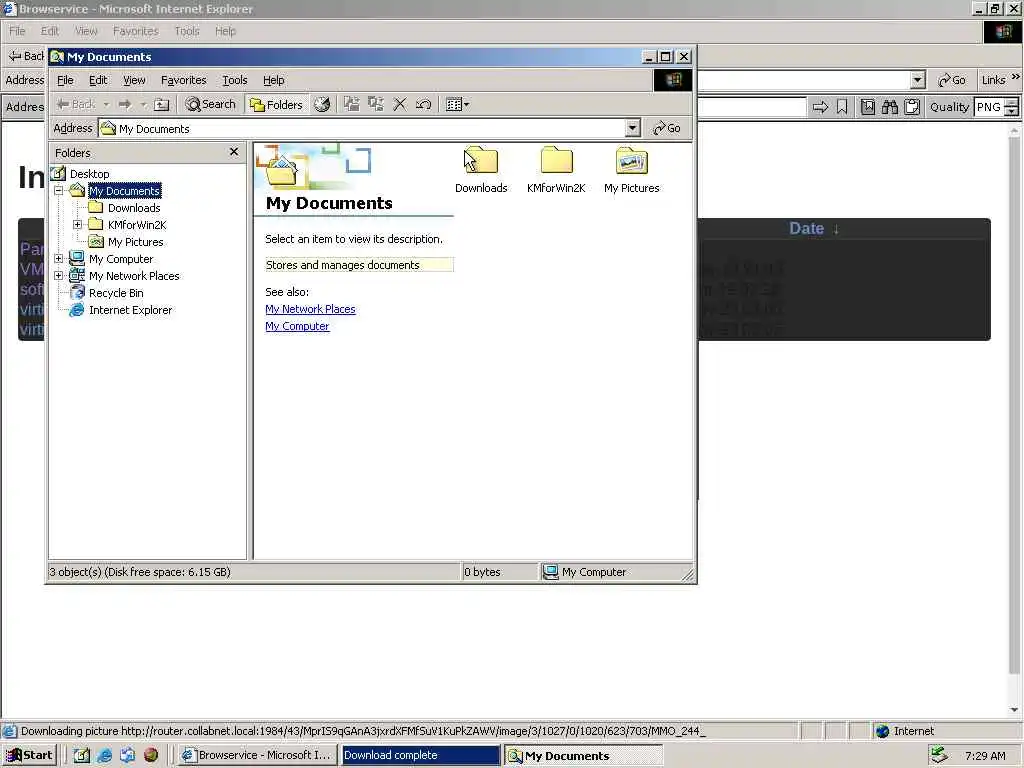Click Show Desktop quick launch icon
1024x768 pixels.
[82, 756]
